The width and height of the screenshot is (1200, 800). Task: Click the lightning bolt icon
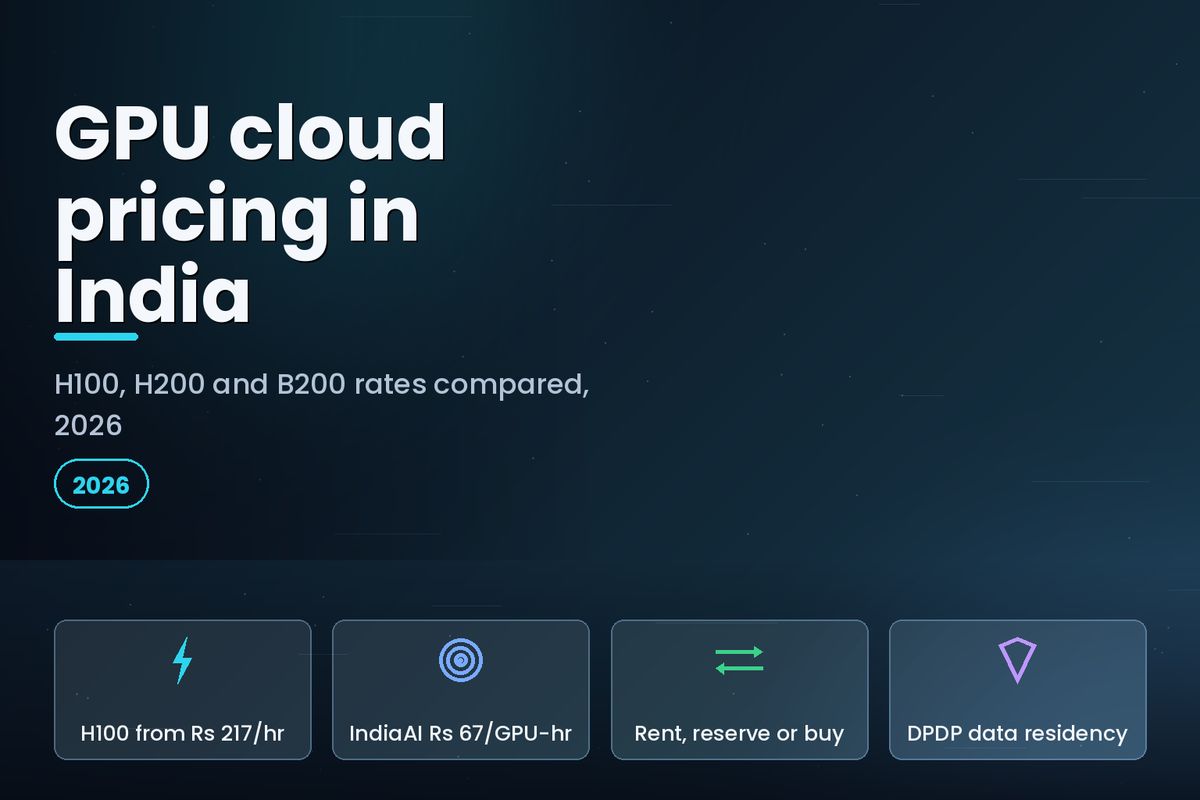tap(182, 661)
